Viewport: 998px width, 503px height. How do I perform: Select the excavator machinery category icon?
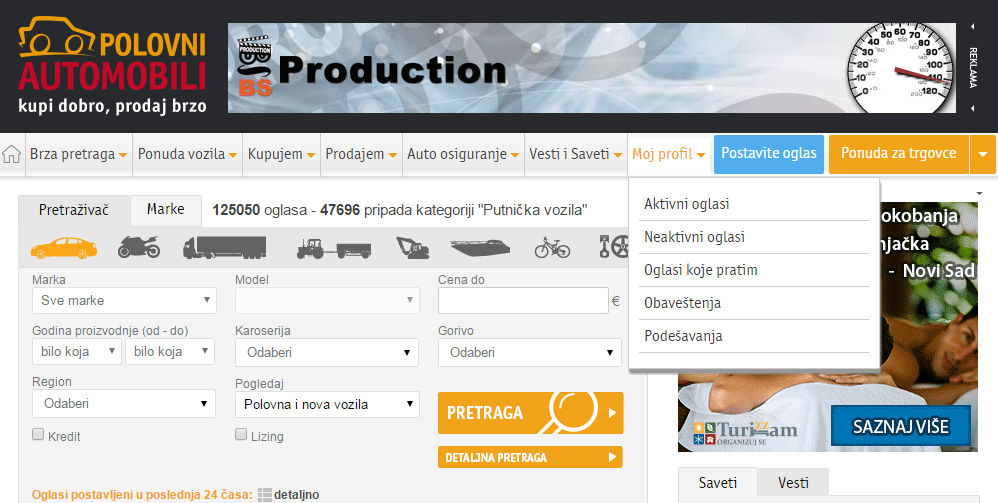(x=412, y=247)
